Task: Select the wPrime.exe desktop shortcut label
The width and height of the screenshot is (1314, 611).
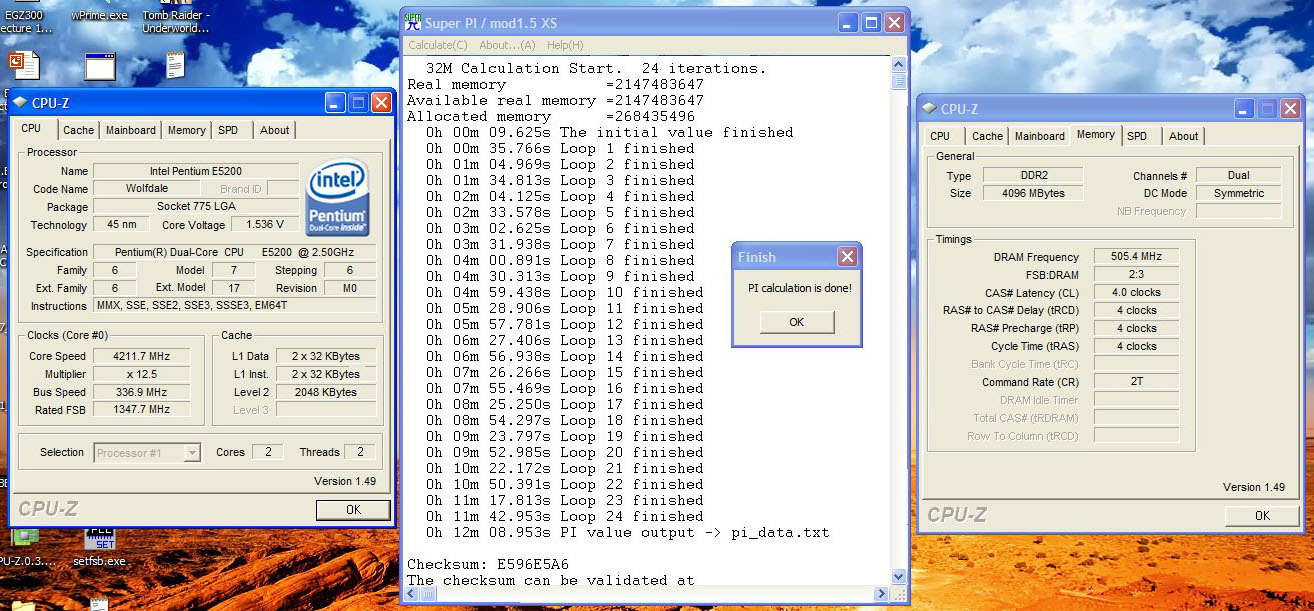Action: click(x=99, y=16)
